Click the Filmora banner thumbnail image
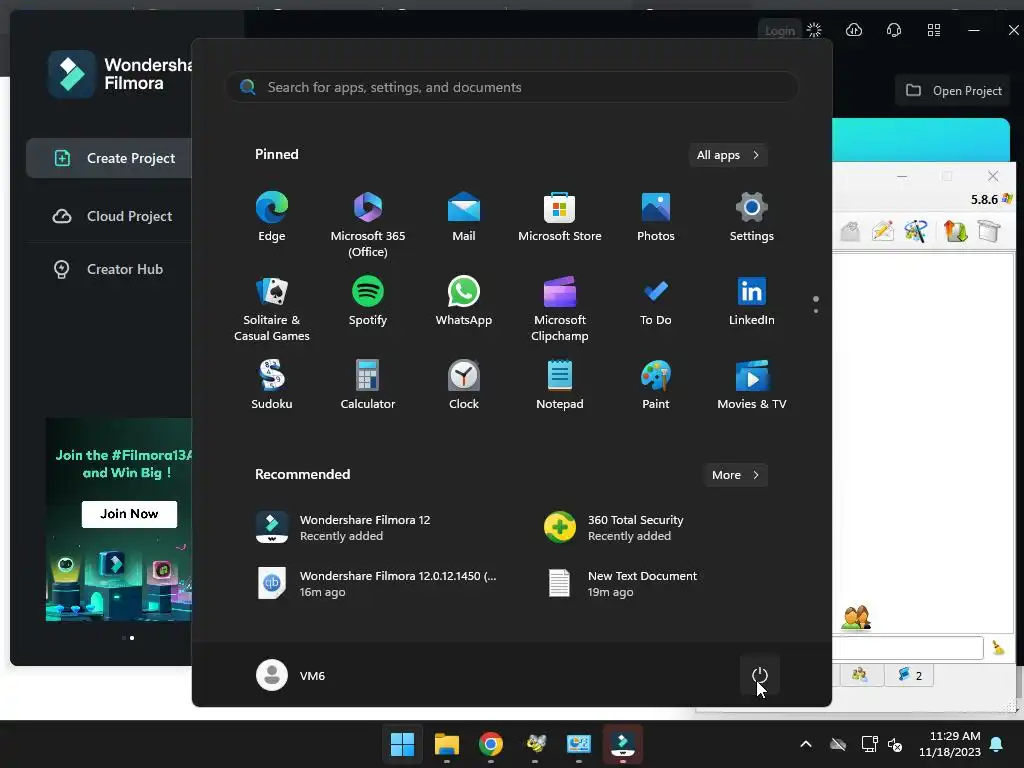Viewport: 1024px width, 768px height. (119, 519)
